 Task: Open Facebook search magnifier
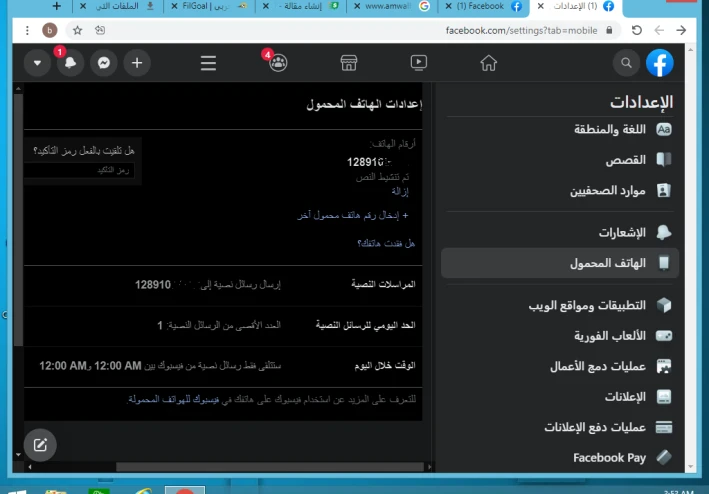(x=626, y=63)
